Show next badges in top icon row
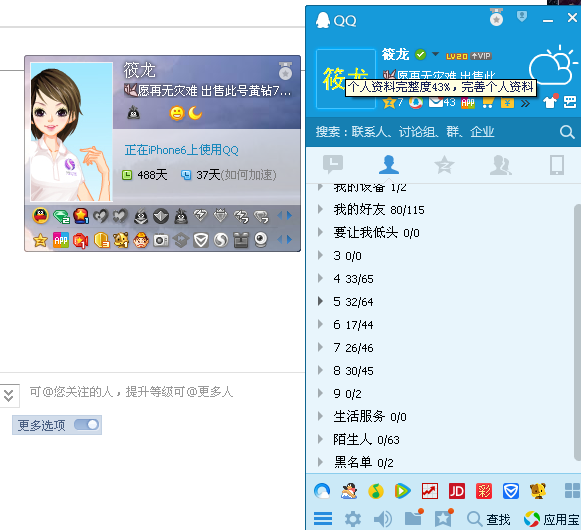Screen dimensions: 581x530 point(289,215)
